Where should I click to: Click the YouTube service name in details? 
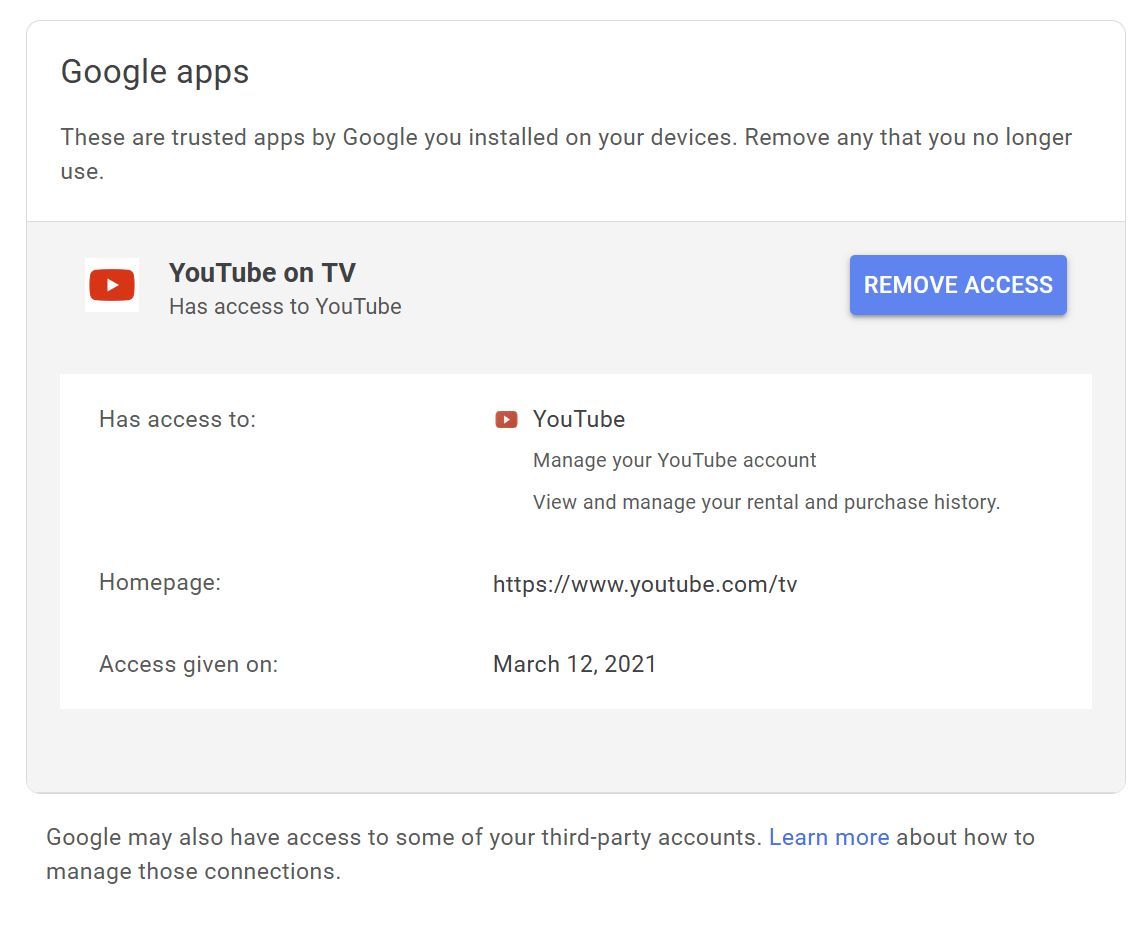(578, 420)
